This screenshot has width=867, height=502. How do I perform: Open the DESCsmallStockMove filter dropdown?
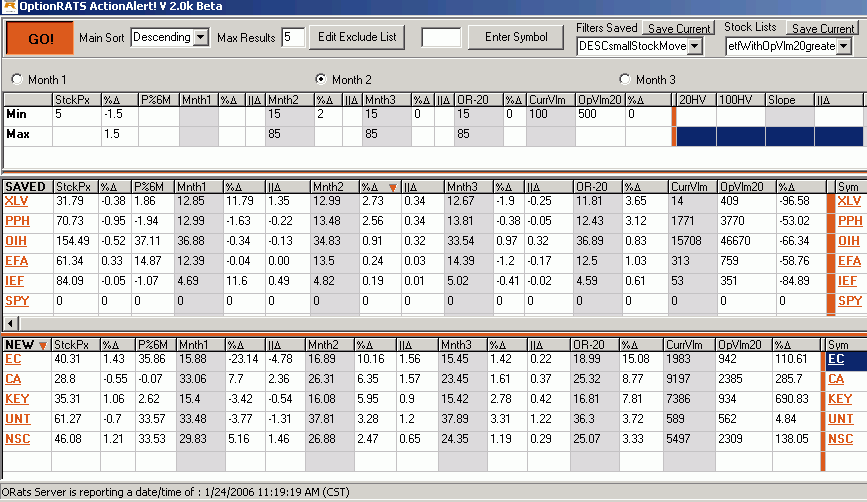696,46
